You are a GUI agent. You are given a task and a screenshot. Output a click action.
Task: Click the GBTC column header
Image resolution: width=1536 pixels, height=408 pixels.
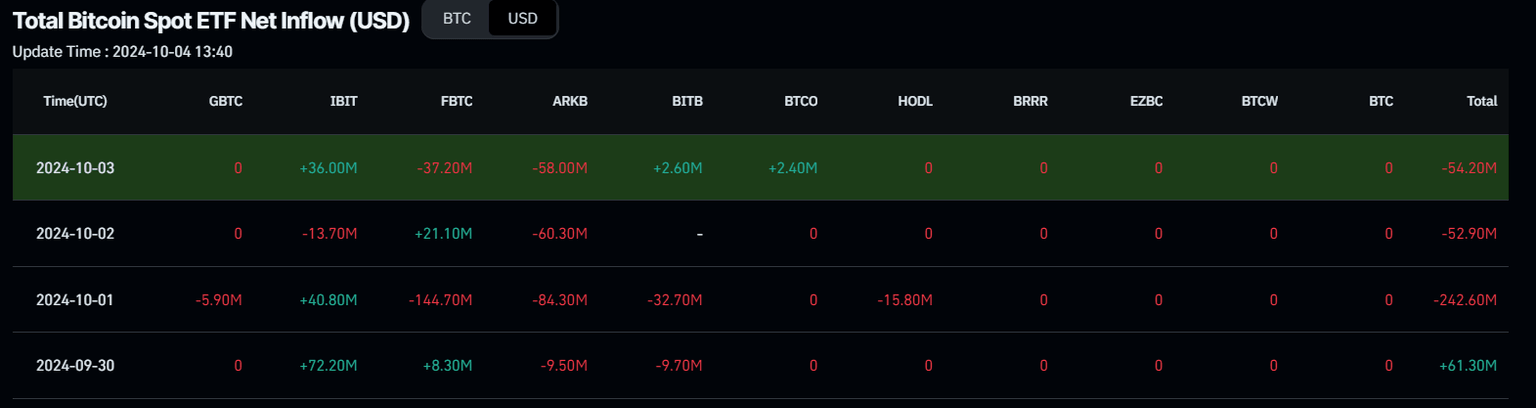pyautogui.click(x=225, y=101)
